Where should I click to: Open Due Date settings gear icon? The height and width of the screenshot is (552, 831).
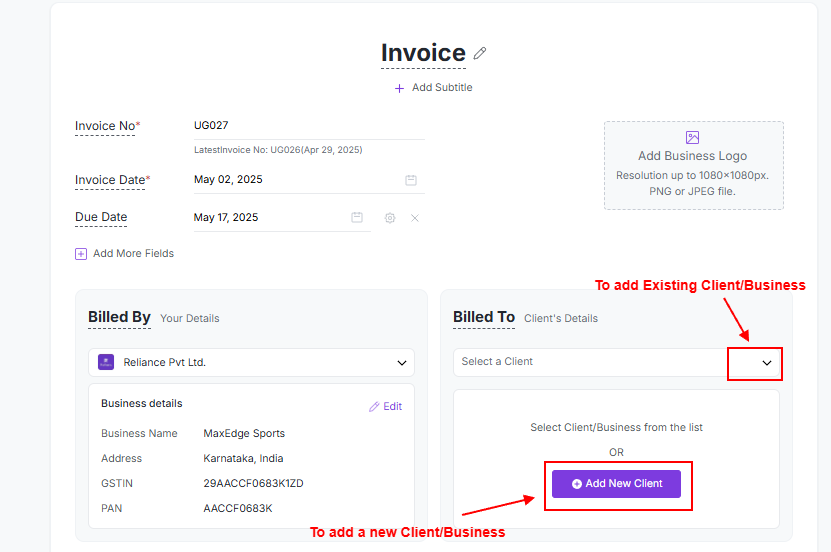coord(390,218)
